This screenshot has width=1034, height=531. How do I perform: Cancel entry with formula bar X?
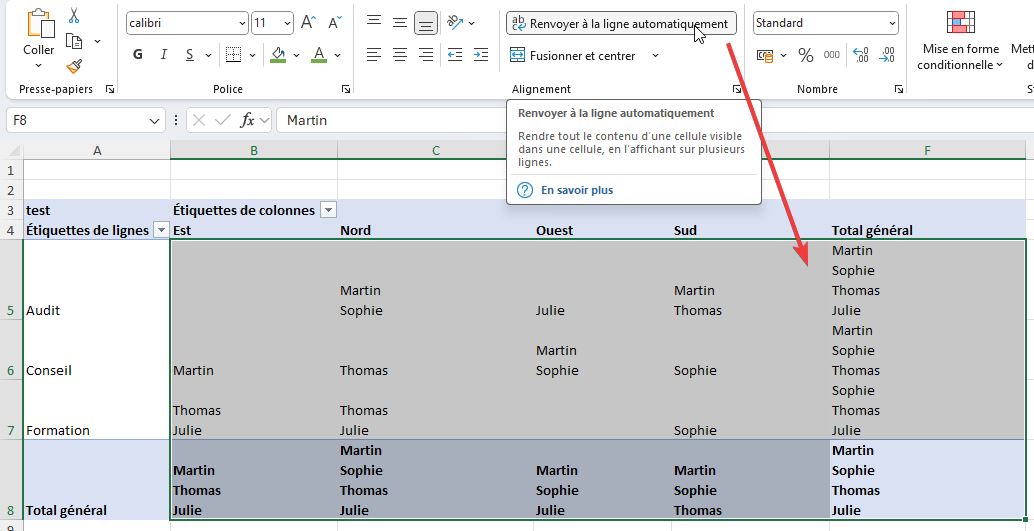pos(199,120)
